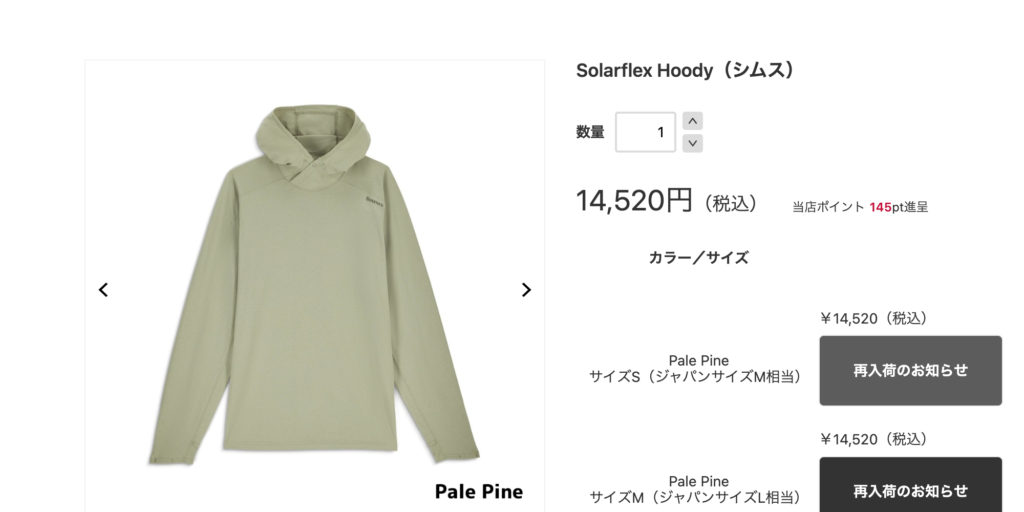The image size is (1024, 512).
Task: Click the カラー／サイズ heading
Action: (x=698, y=257)
